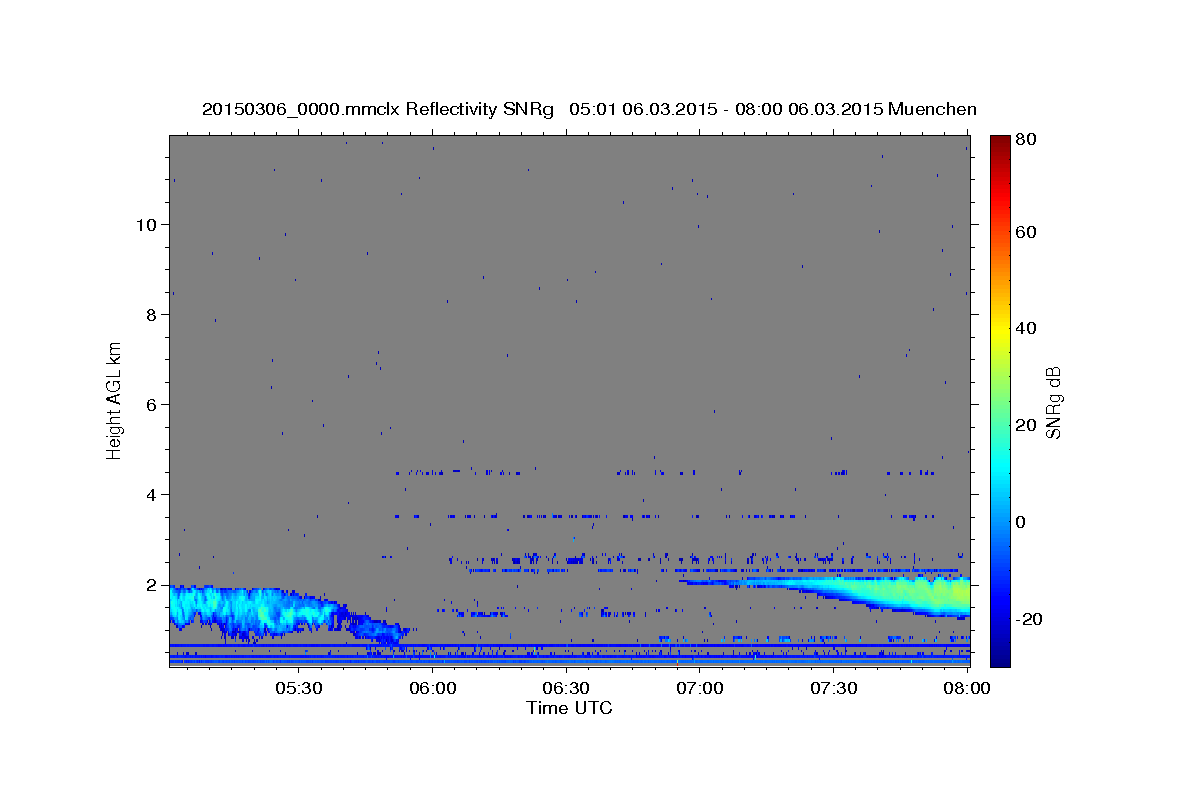Click the "Time UTC" axis label
Viewport: 1200px width, 800px height.
click(x=569, y=708)
